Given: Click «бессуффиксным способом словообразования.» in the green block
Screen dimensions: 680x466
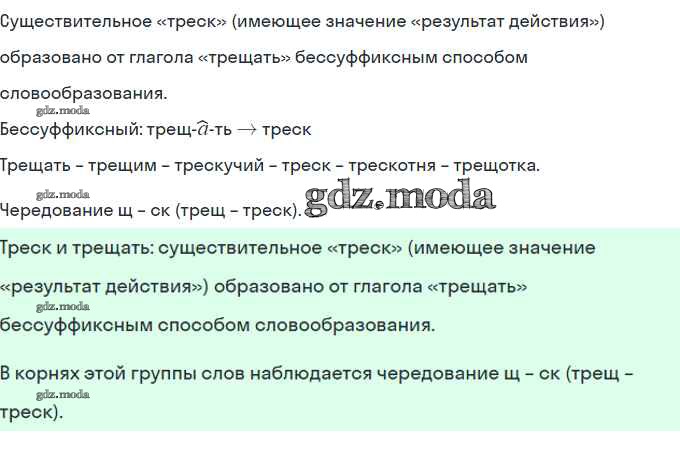Looking at the screenshot, I should coord(217,324).
